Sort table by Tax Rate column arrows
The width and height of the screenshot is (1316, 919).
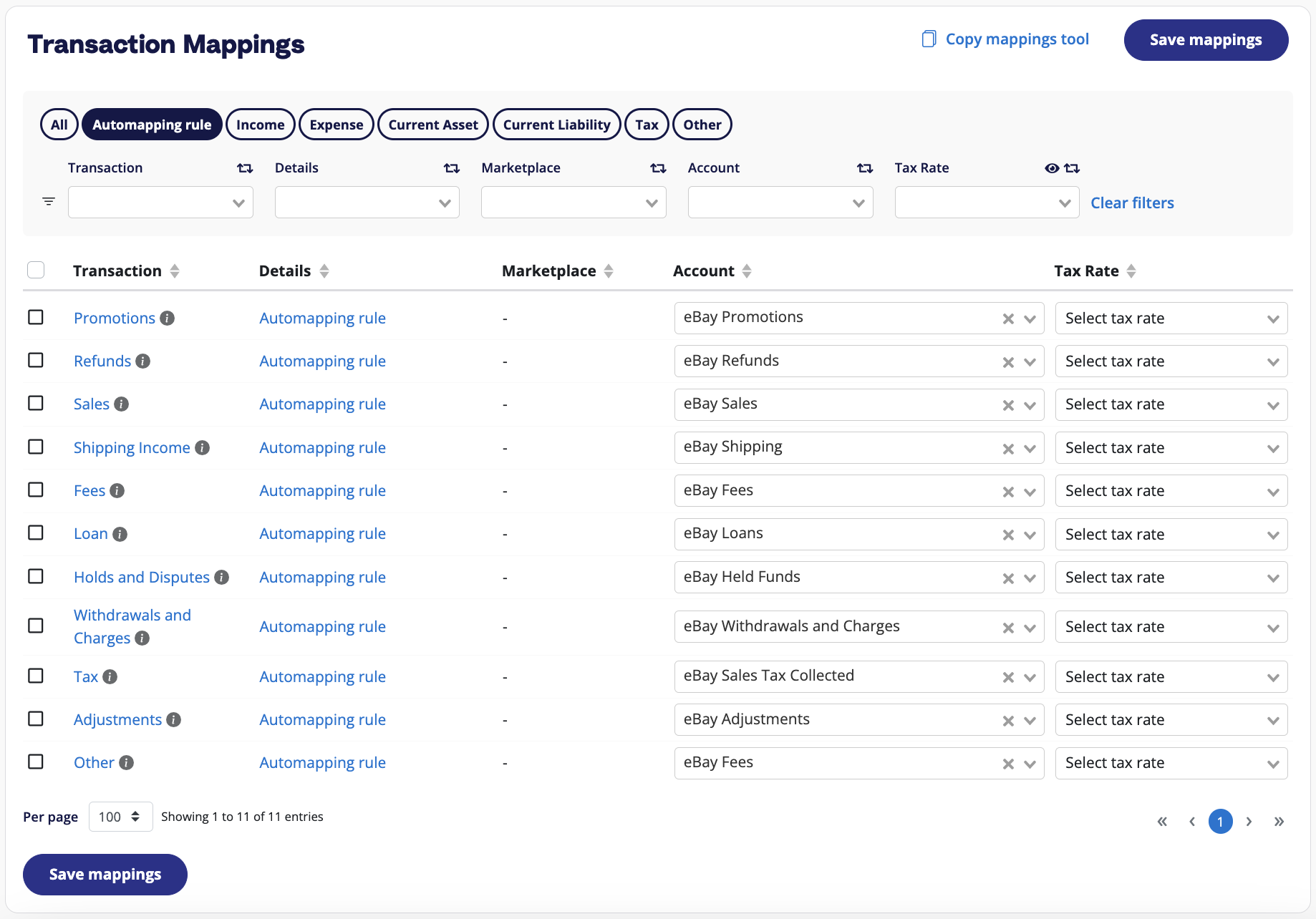coord(1131,271)
